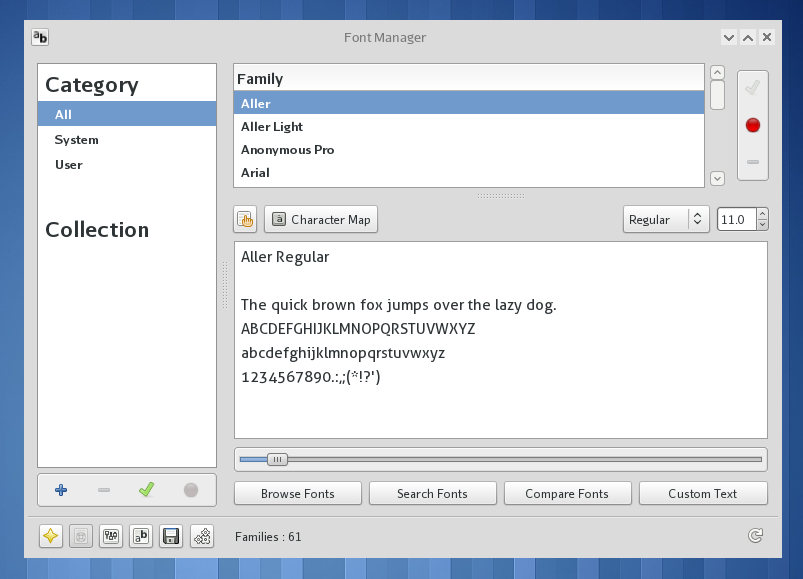The width and height of the screenshot is (803, 579).
Task: Select the Anonymous Pro font family
Action: [x=469, y=149]
